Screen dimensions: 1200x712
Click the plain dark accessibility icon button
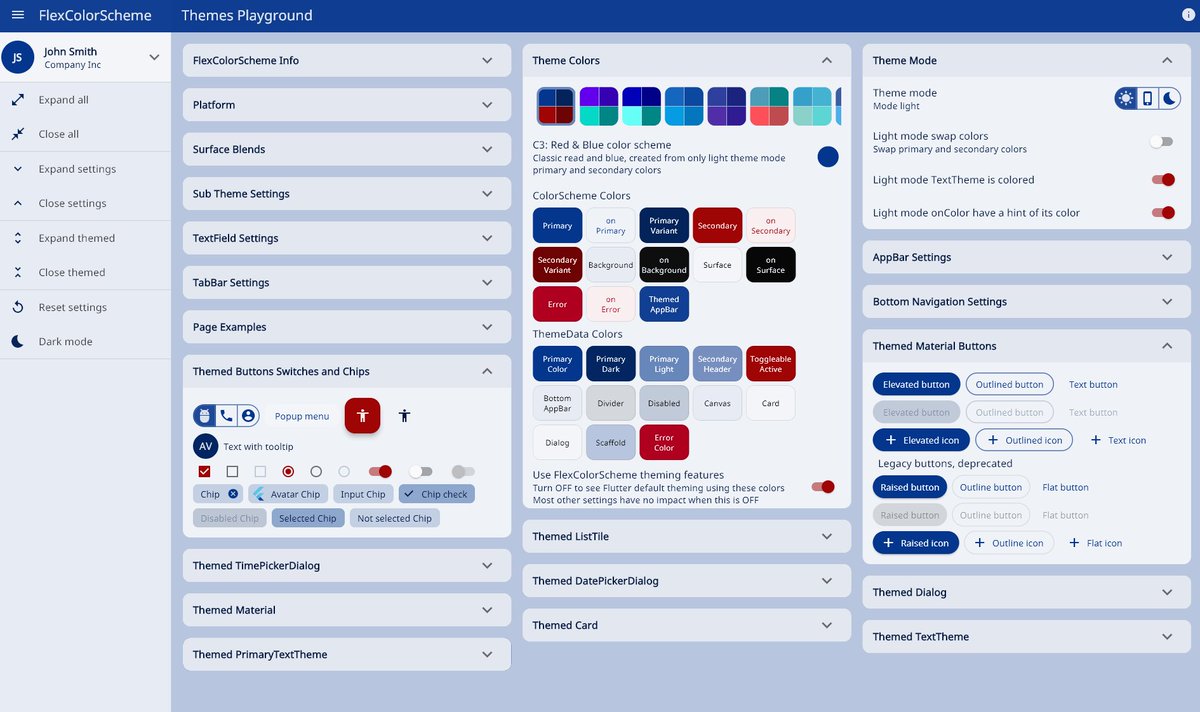coord(404,415)
